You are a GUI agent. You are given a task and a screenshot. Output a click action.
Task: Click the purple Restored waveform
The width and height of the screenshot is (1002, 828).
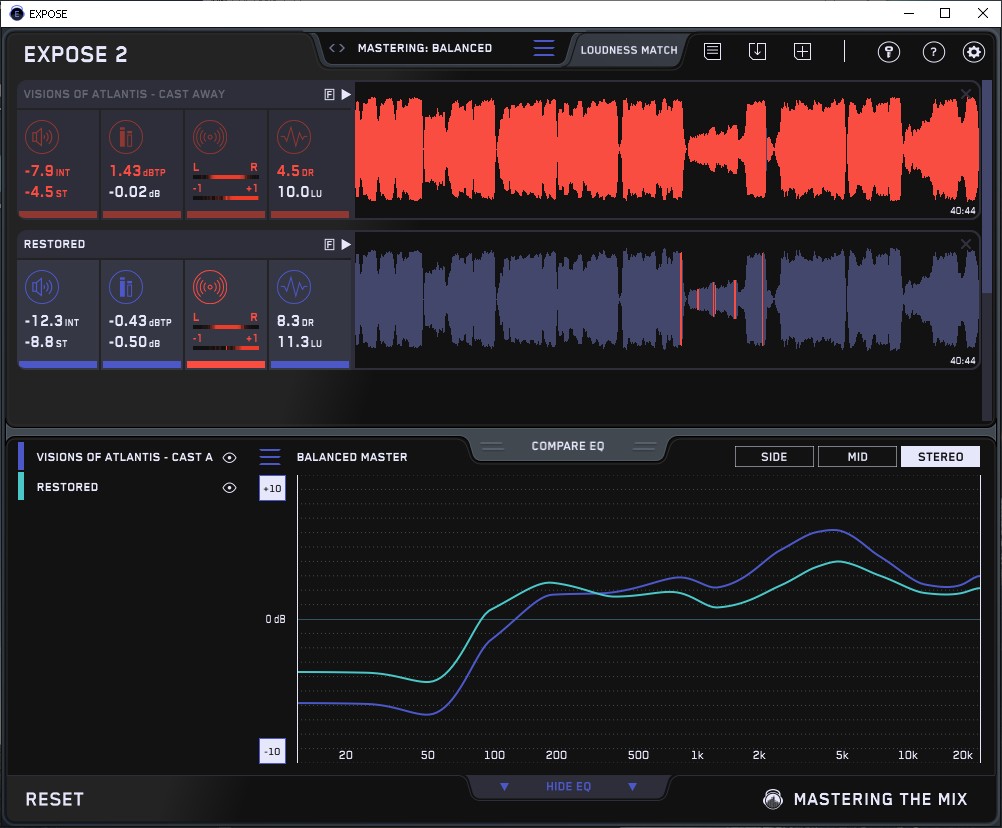(667, 300)
